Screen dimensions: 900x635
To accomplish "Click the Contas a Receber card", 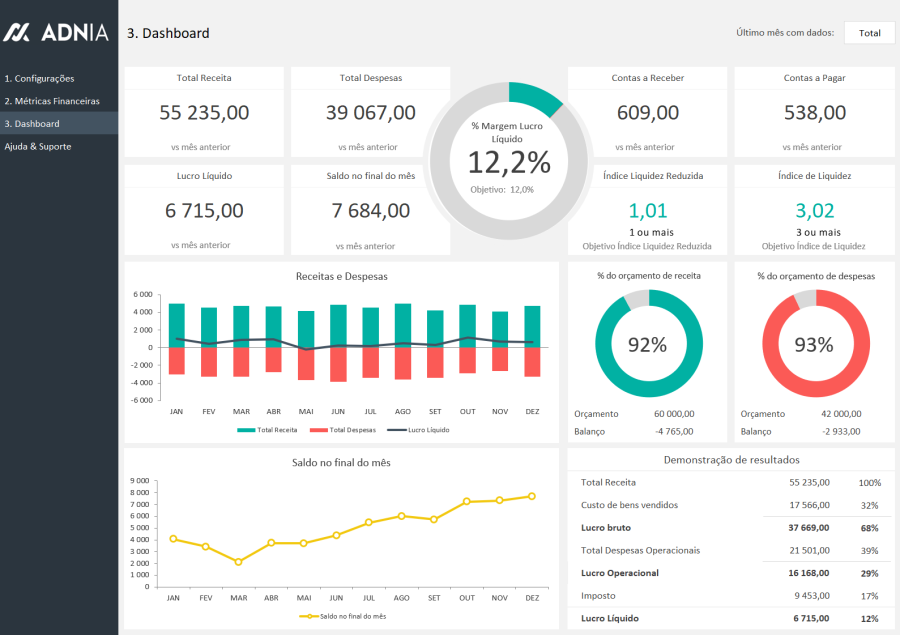I will click(x=647, y=110).
